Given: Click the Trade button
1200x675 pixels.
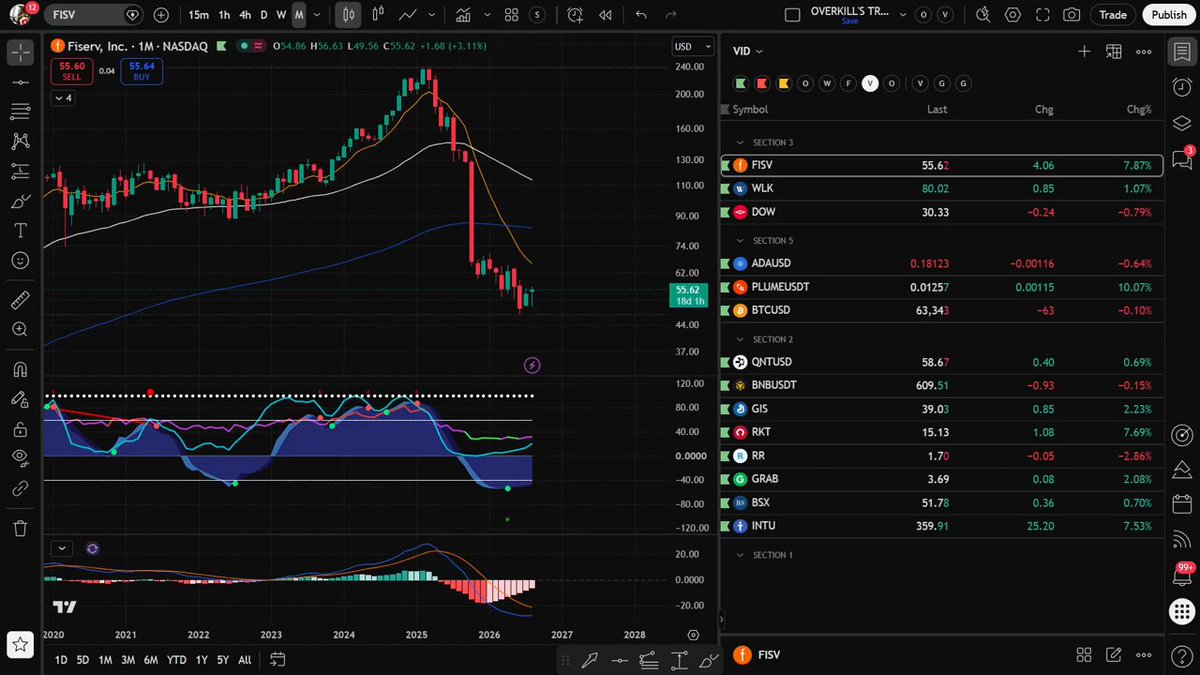Looking at the screenshot, I should click(x=1113, y=15).
